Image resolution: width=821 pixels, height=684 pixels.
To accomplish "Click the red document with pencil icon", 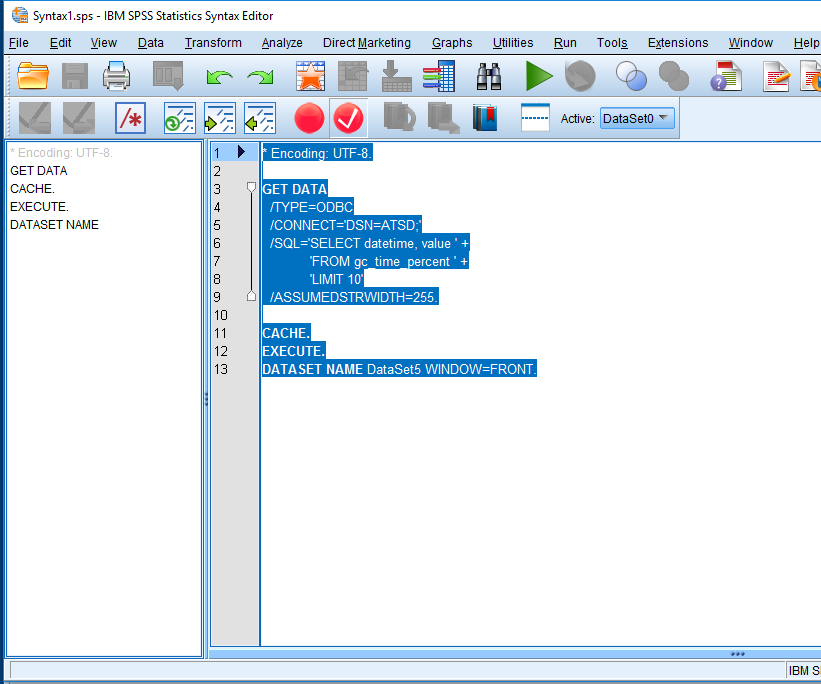I will click(x=776, y=76).
